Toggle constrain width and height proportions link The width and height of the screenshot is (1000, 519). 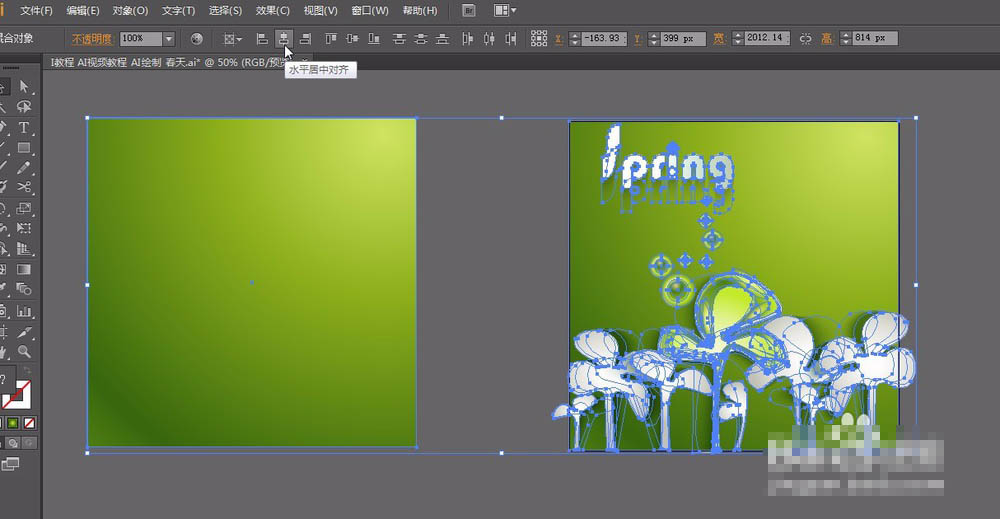(805, 39)
